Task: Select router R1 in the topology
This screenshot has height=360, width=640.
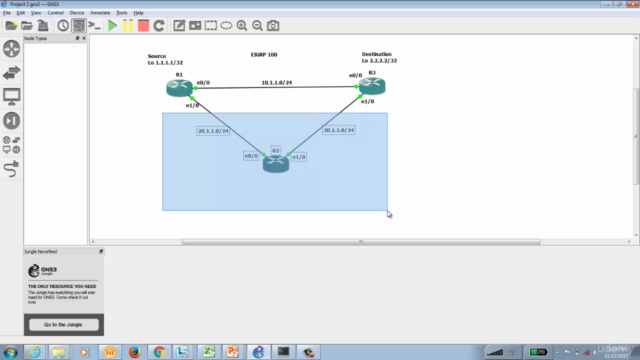Action: pyautogui.click(x=179, y=88)
